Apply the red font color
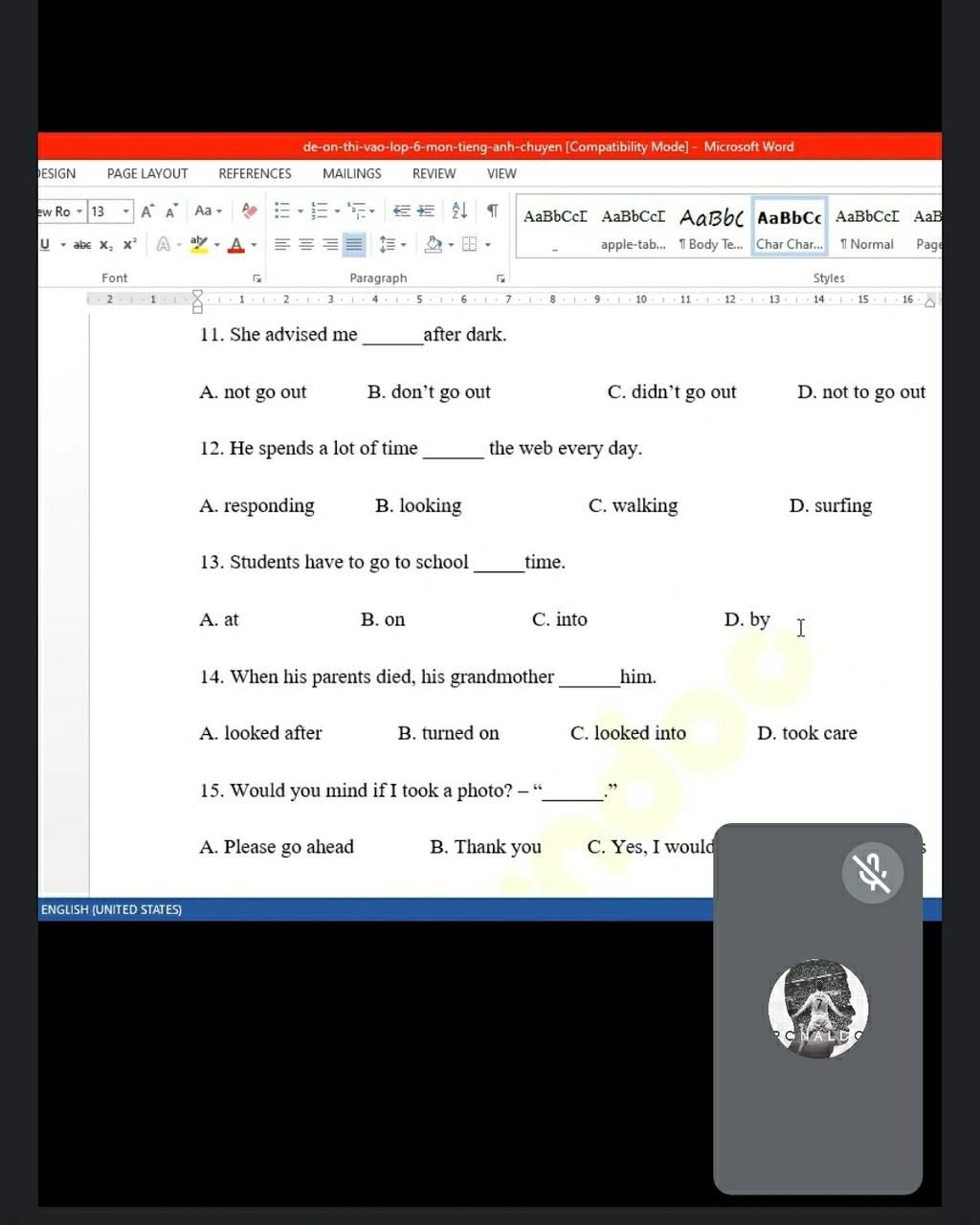The height and width of the screenshot is (1225, 980). 236,245
